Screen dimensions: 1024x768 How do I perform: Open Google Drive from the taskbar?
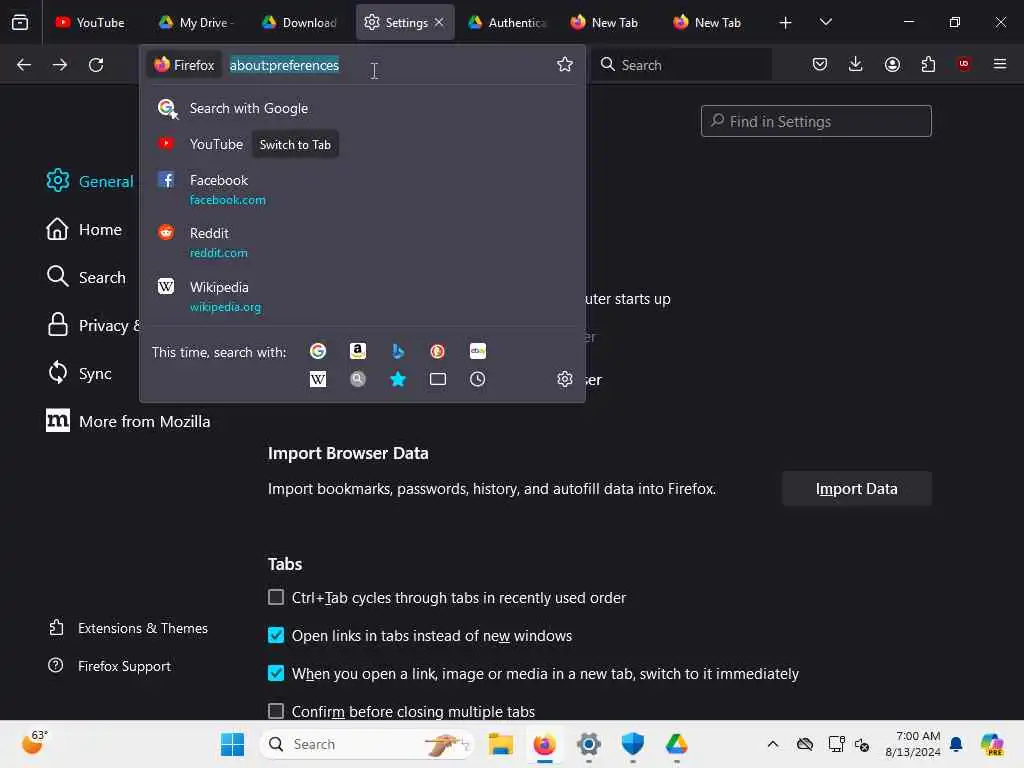click(677, 744)
